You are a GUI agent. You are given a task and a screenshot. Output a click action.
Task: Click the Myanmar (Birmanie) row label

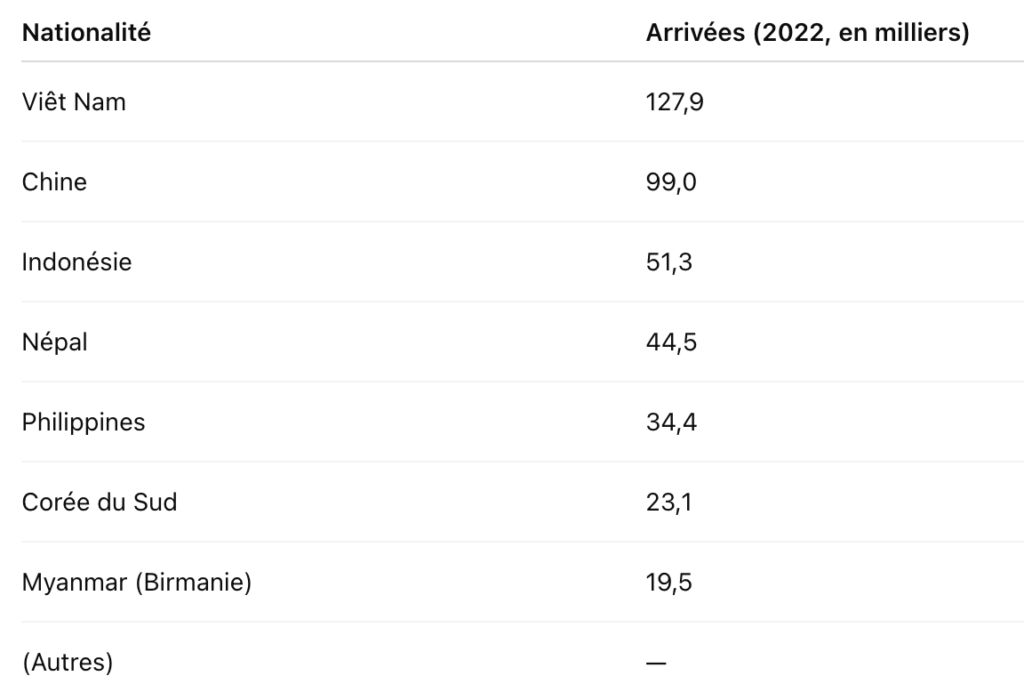click(136, 582)
